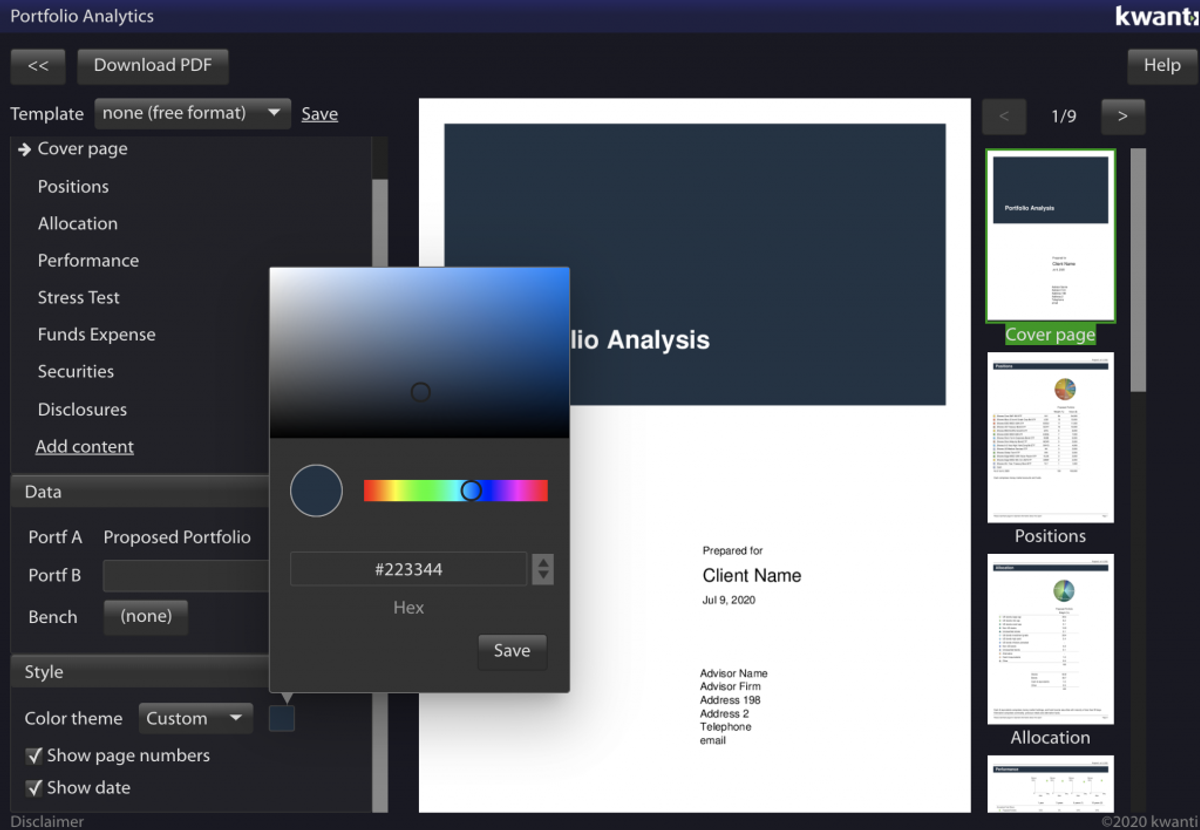Save the selected color in picker
The width and height of the screenshot is (1200, 830).
click(512, 651)
